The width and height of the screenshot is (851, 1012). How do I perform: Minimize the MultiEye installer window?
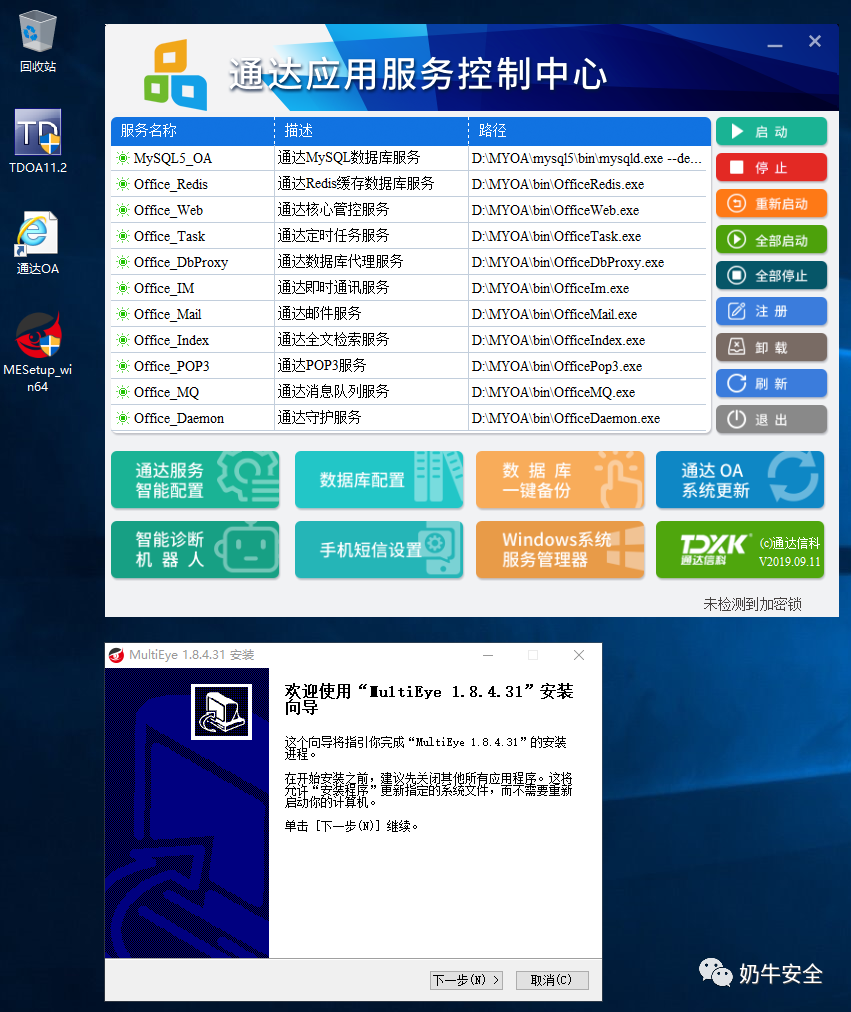point(488,655)
